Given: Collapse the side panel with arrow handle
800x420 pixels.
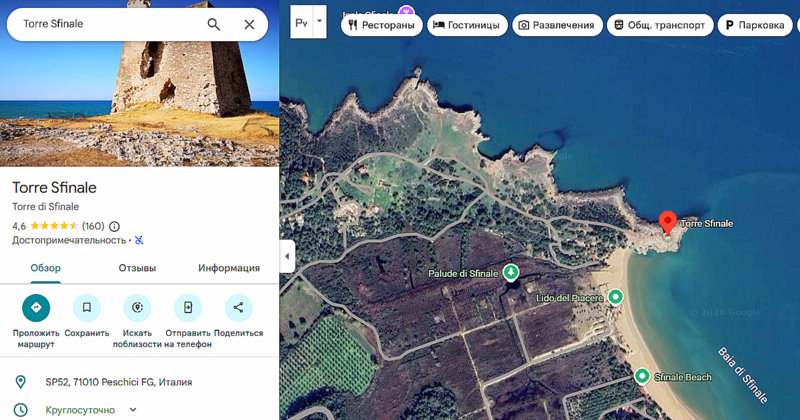Looking at the screenshot, I should click(x=287, y=256).
